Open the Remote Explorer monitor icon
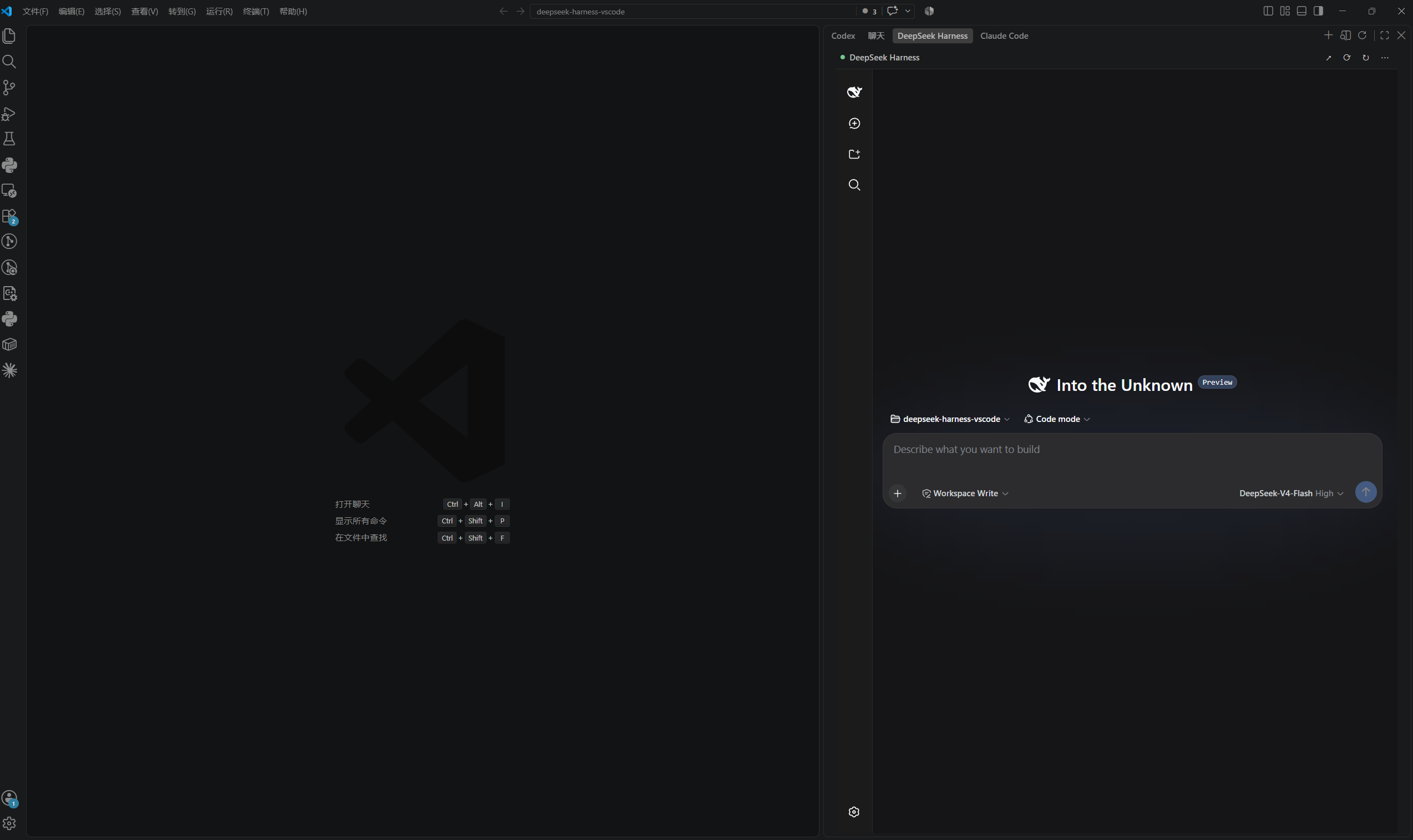Screen dimensions: 1413x840 [x=9, y=190]
